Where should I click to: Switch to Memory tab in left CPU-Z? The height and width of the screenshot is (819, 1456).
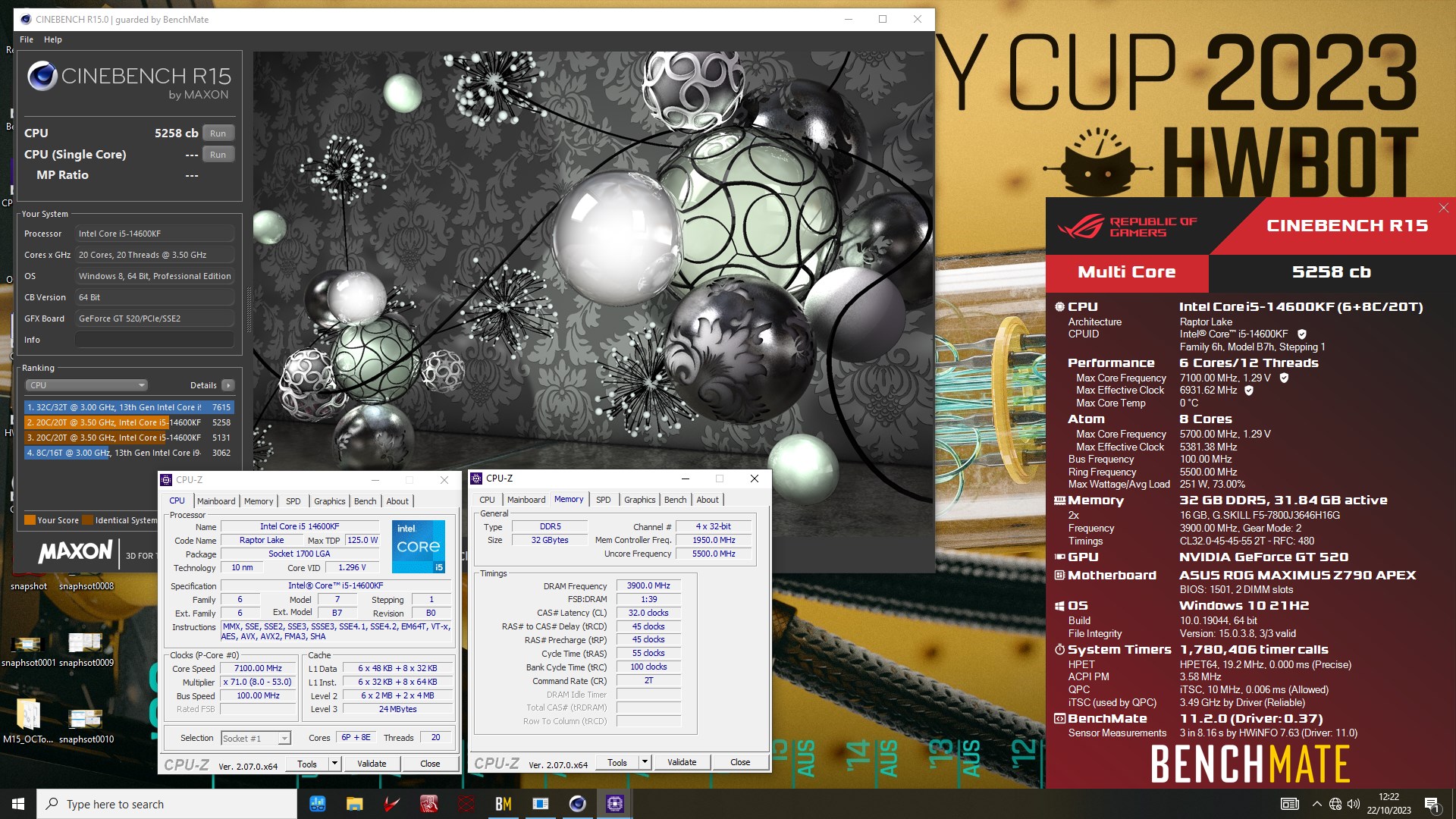coord(259,501)
